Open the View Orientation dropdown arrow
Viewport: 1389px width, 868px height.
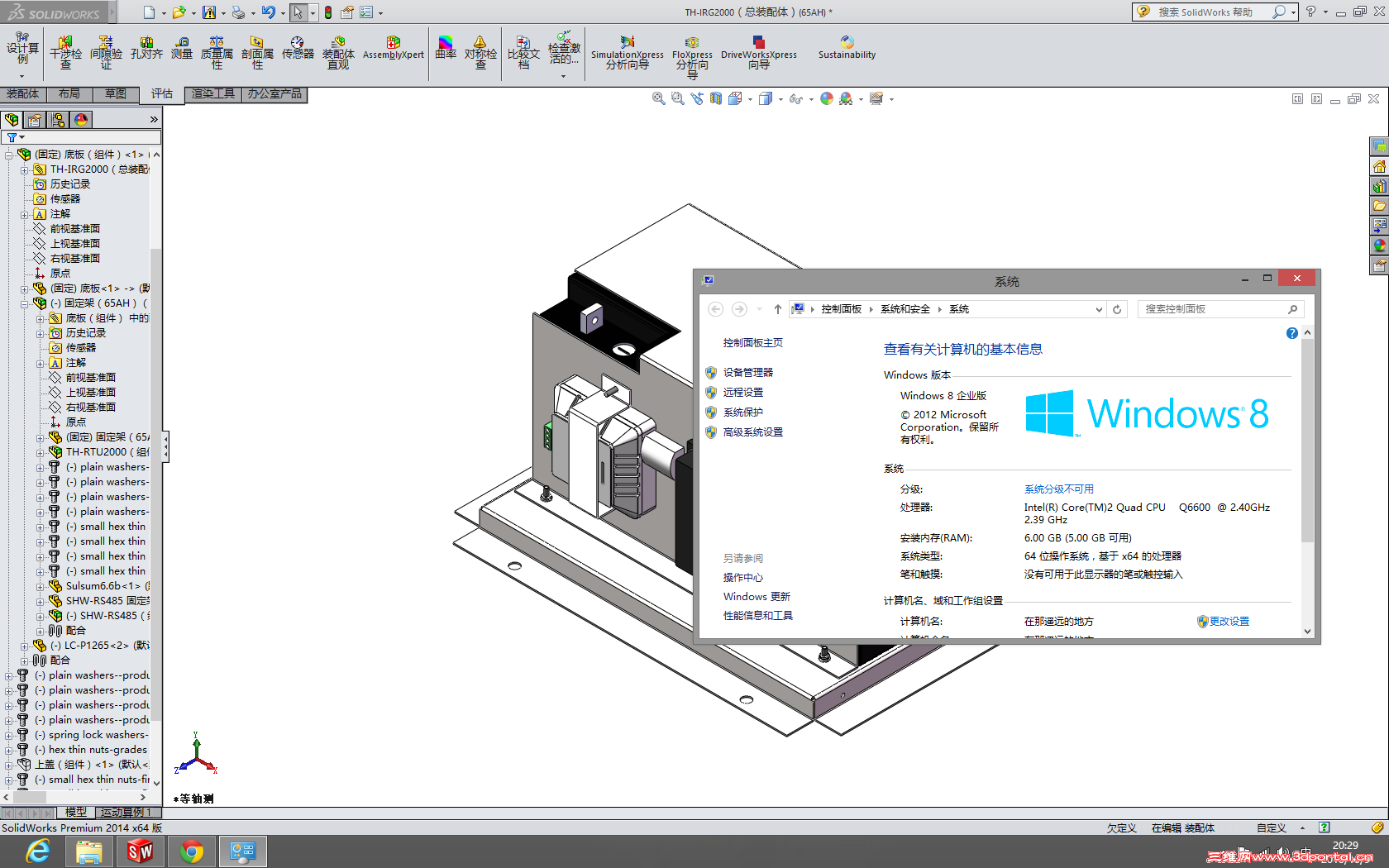click(750, 99)
